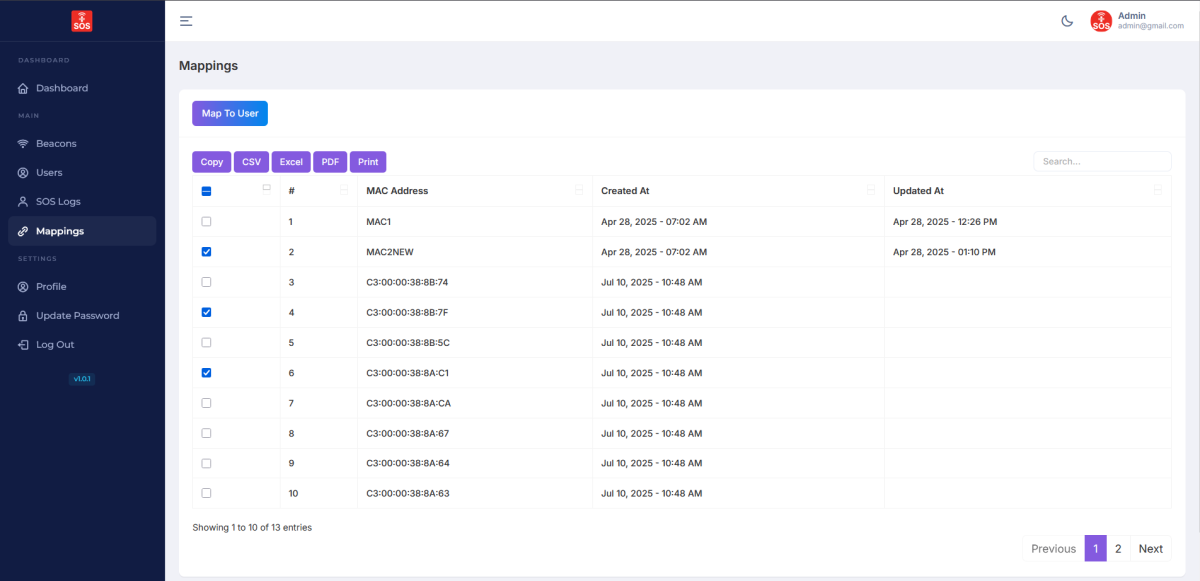This screenshot has width=1200, height=581.
Task: Click the table Search input field
Action: (x=1101, y=161)
